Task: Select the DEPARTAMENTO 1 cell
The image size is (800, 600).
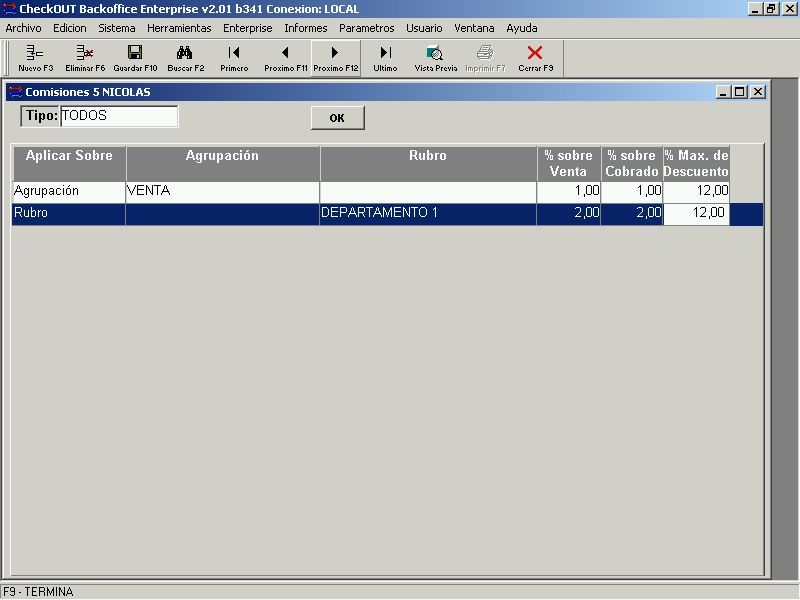Action: tap(428, 213)
